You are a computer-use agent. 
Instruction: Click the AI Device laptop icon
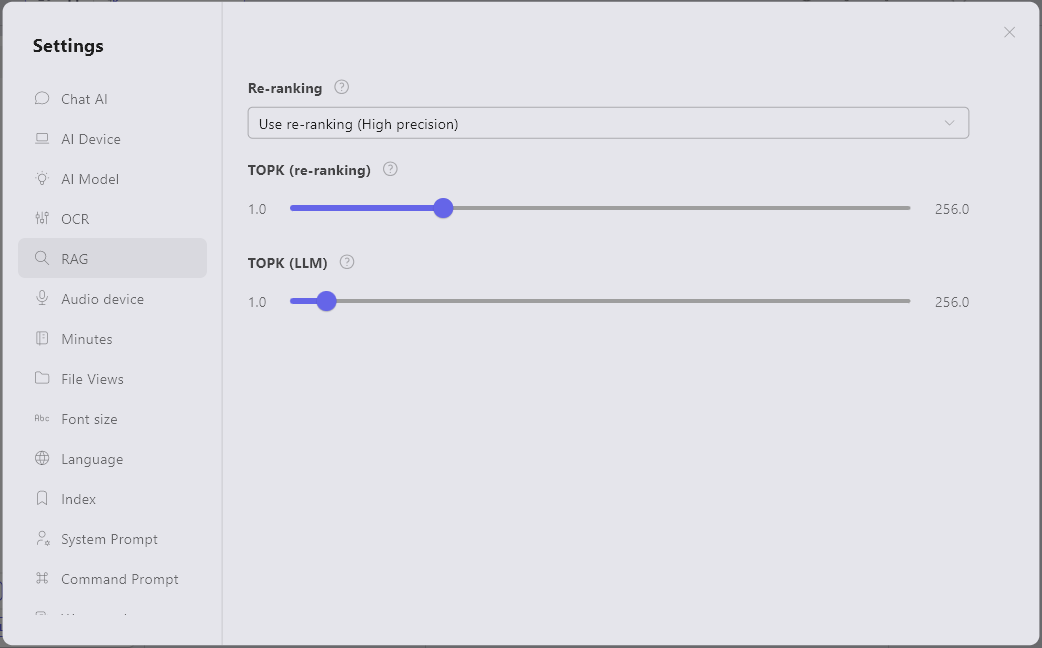point(42,139)
